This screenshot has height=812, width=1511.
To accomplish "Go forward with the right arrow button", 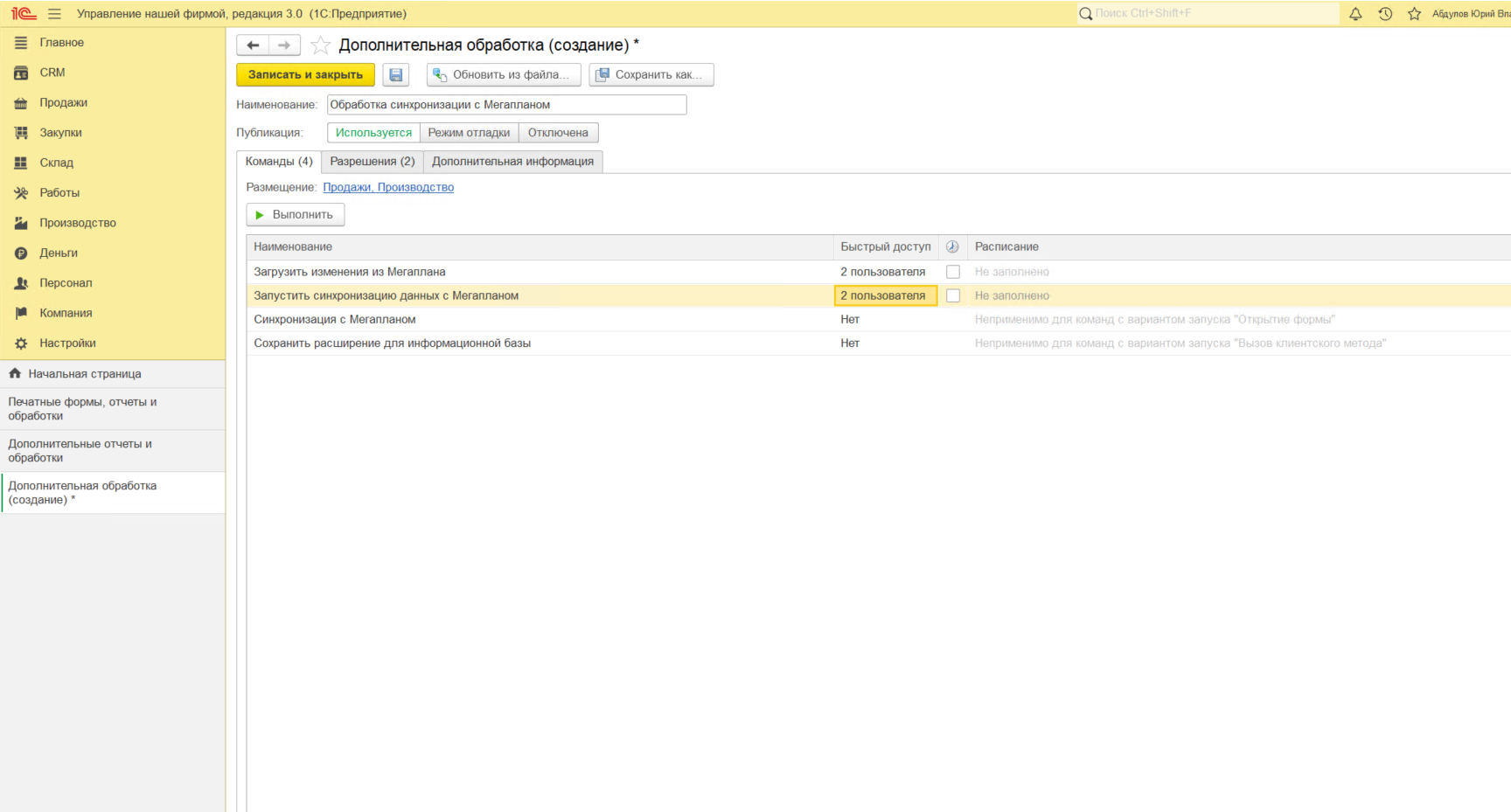I will (x=284, y=45).
